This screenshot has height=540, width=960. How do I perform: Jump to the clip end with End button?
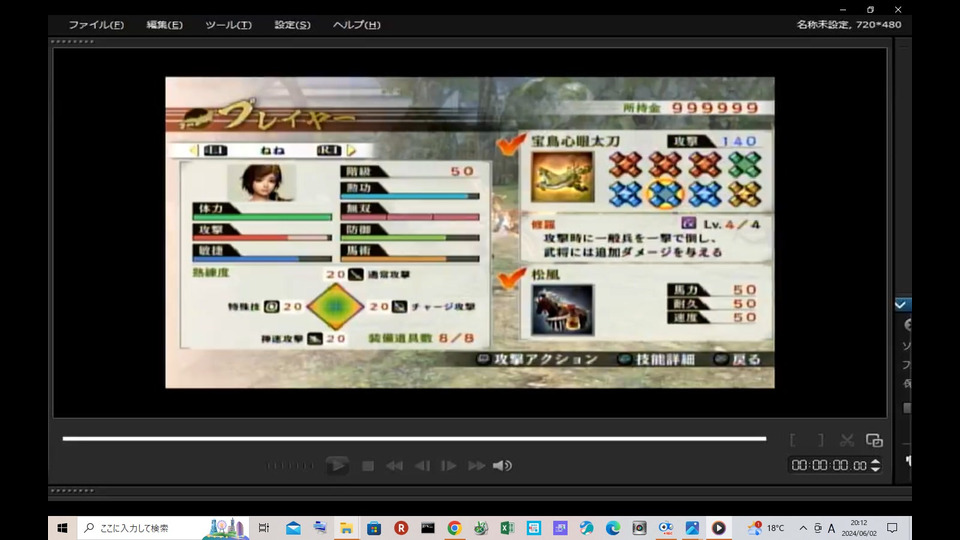pos(476,466)
